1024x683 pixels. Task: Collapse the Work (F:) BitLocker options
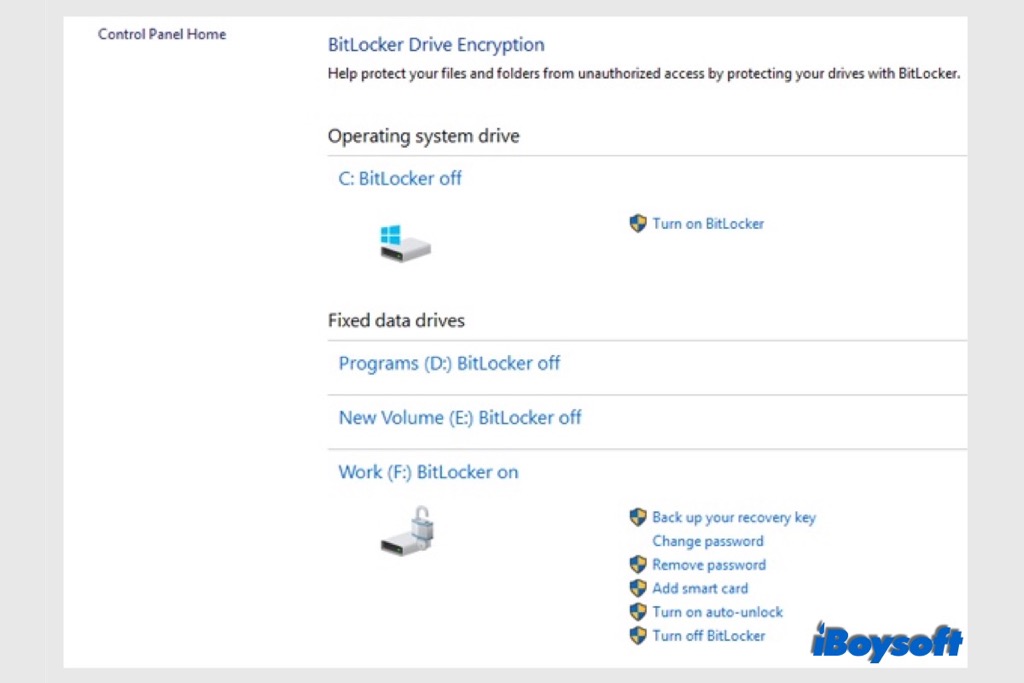428,471
